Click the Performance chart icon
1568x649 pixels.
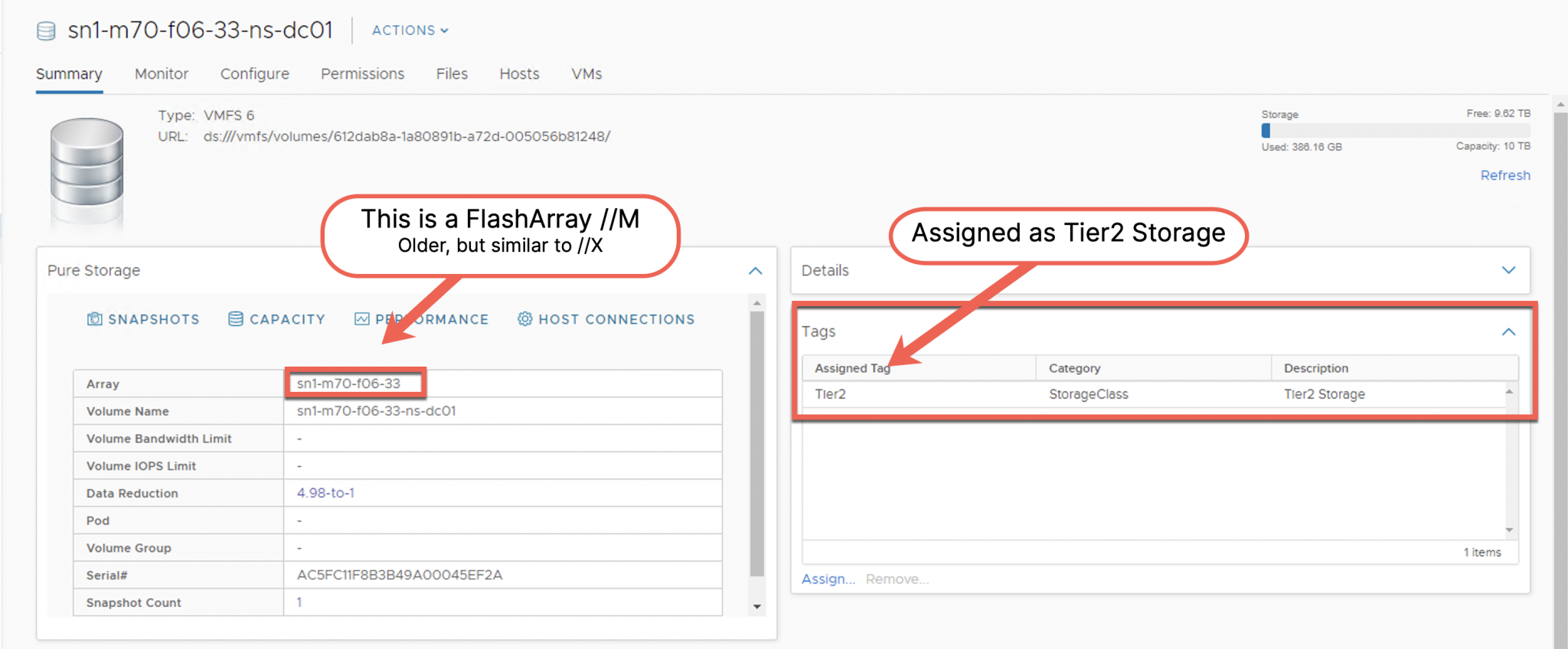362,319
